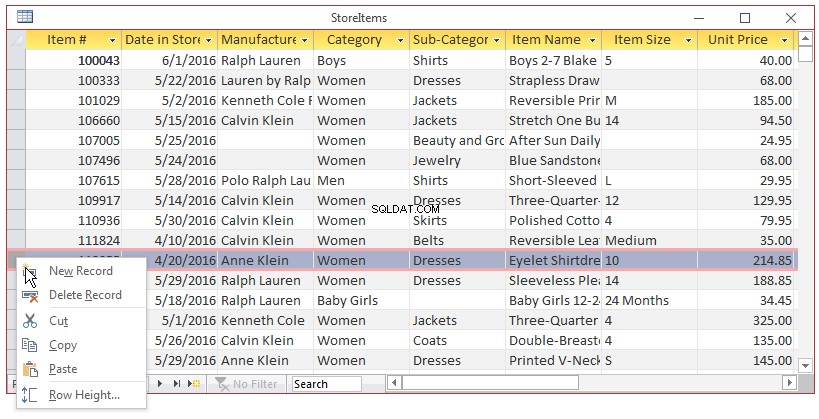Click item size cell 24 Months

(649, 300)
